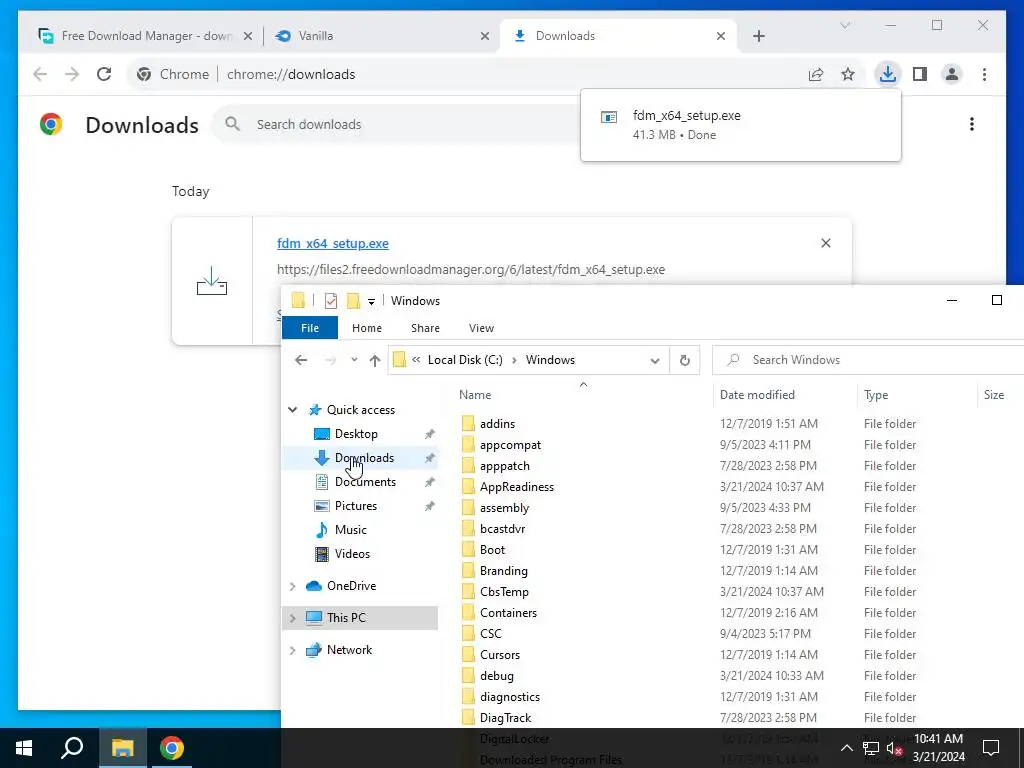
Task: Select the Cursors folder
Action: 500,654
